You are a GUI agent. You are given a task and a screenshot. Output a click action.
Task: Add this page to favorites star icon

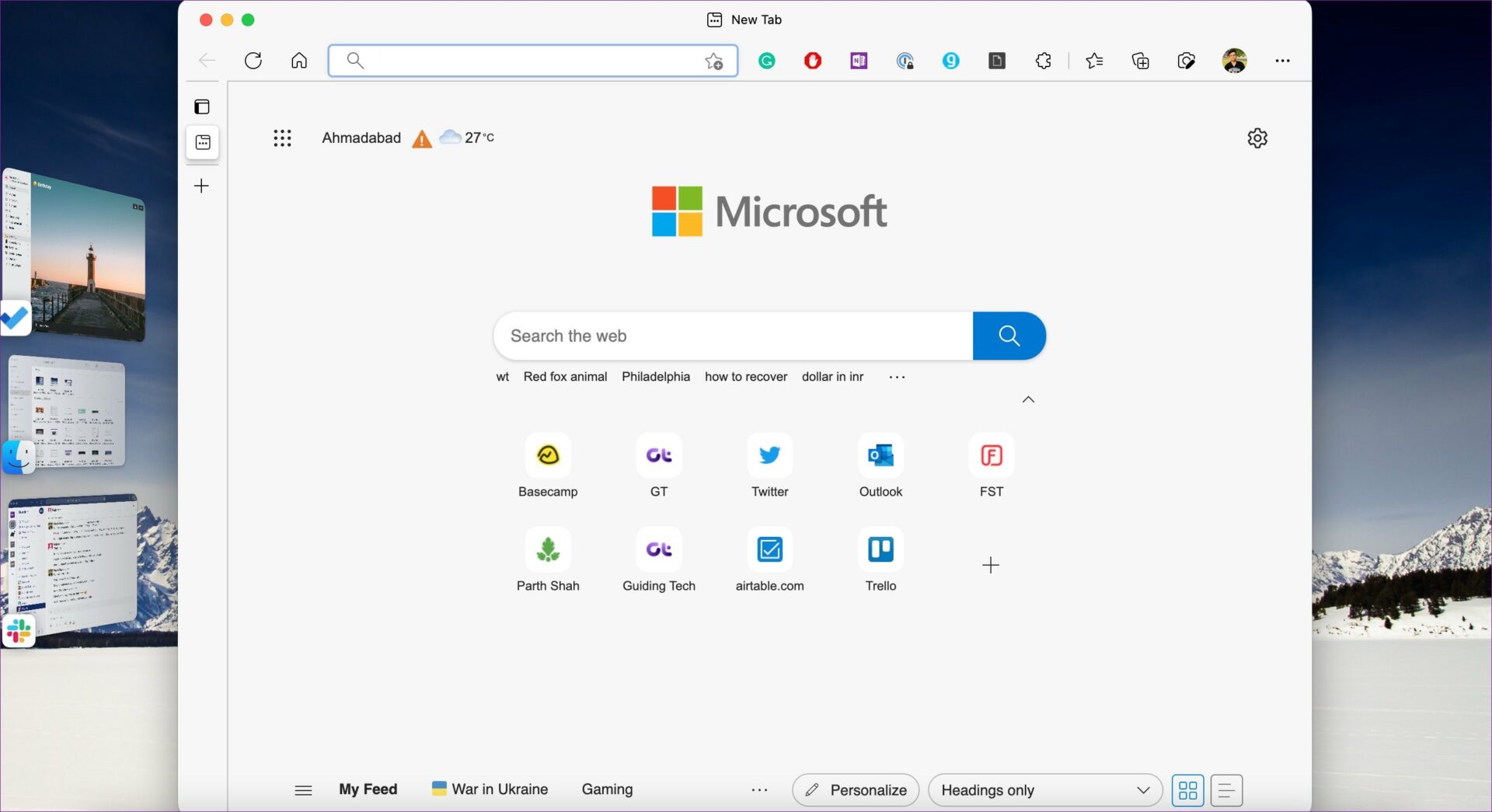tap(714, 61)
